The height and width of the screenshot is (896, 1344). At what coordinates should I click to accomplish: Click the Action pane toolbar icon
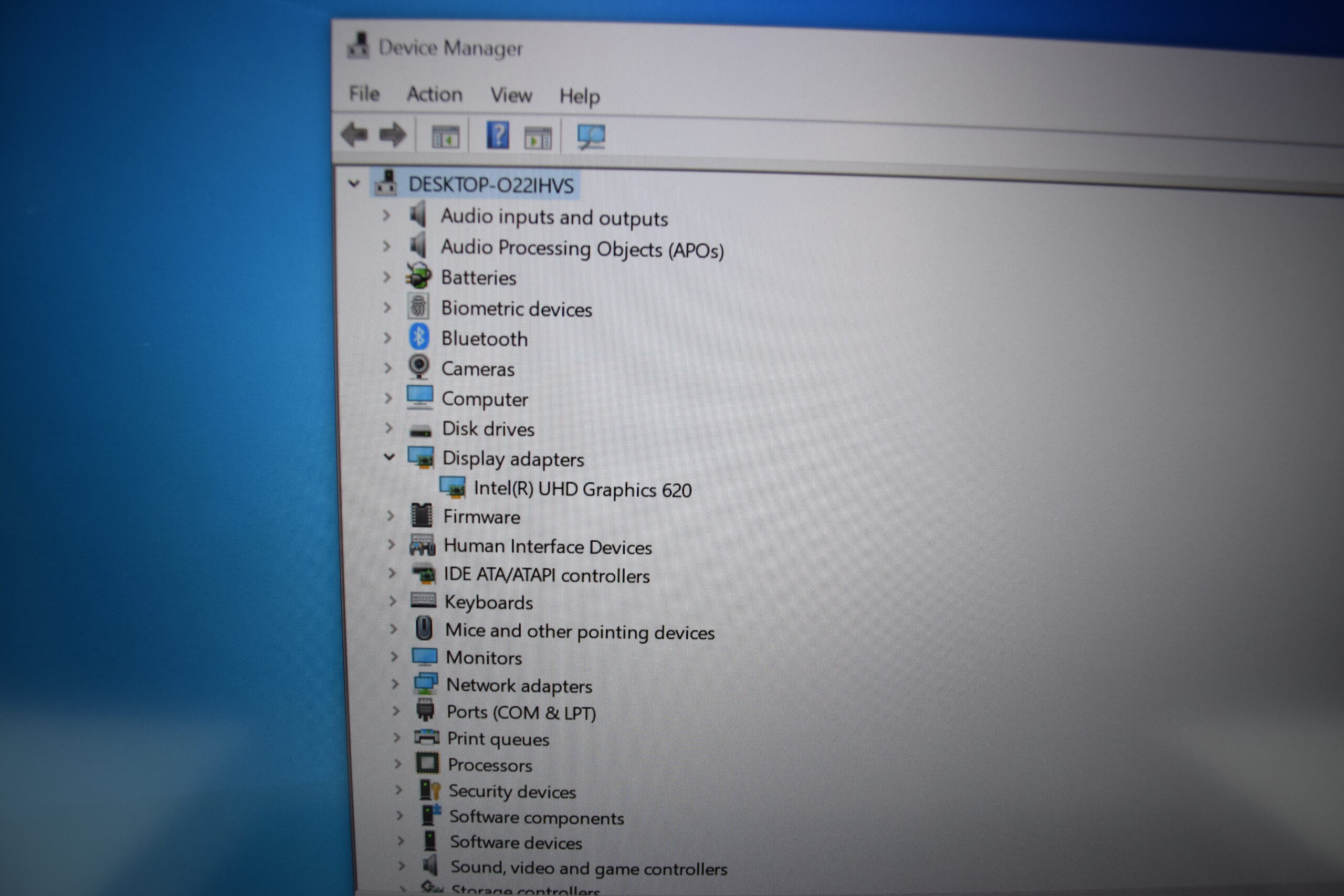coord(538,138)
